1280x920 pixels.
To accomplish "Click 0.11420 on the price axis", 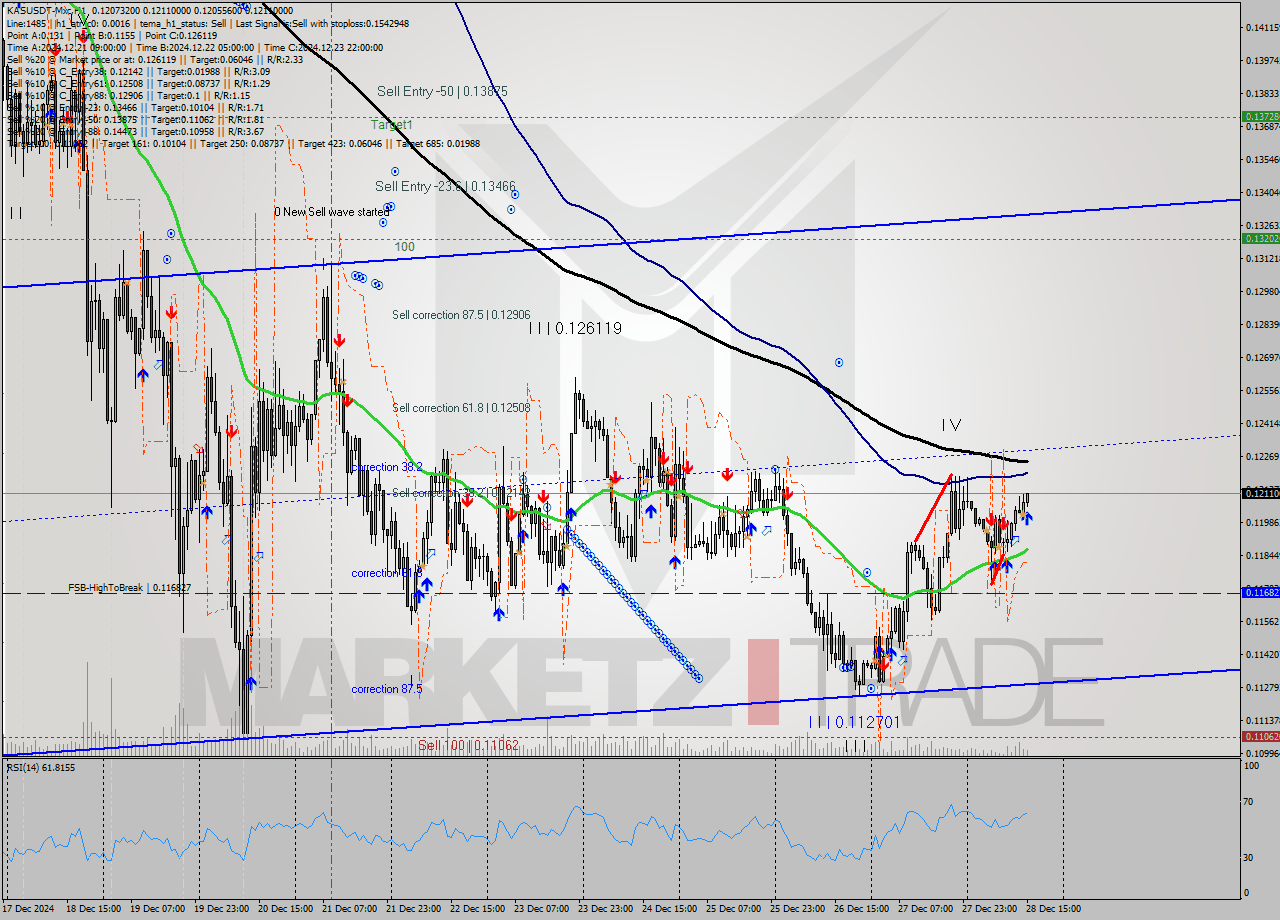I will tap(1261, 654).
